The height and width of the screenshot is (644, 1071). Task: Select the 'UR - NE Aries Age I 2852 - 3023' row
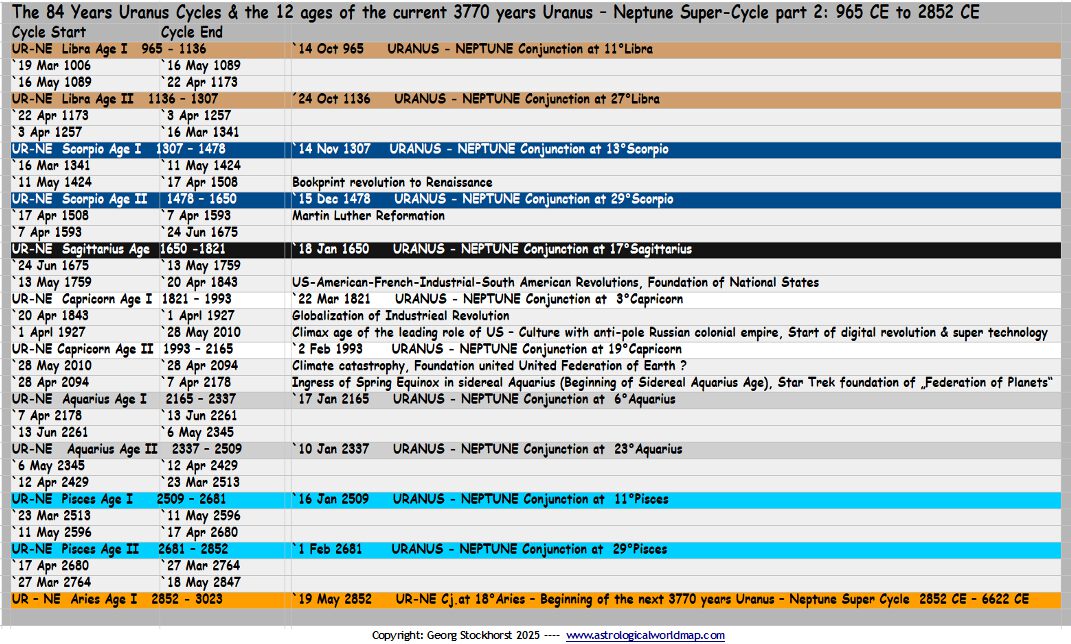(x=536, y=600)
